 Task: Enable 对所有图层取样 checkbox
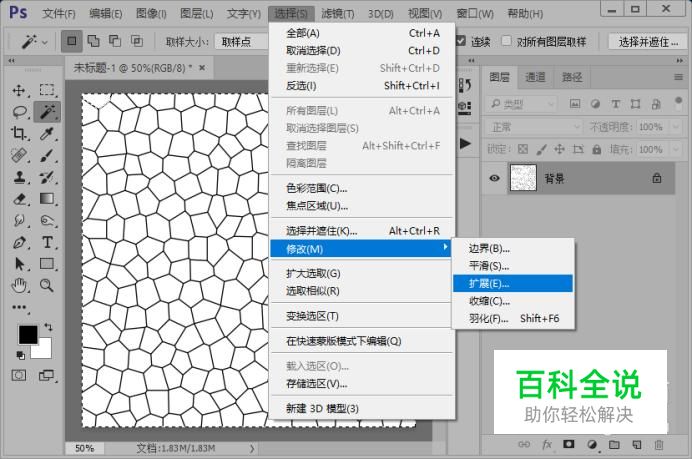(x=507, y=41)
